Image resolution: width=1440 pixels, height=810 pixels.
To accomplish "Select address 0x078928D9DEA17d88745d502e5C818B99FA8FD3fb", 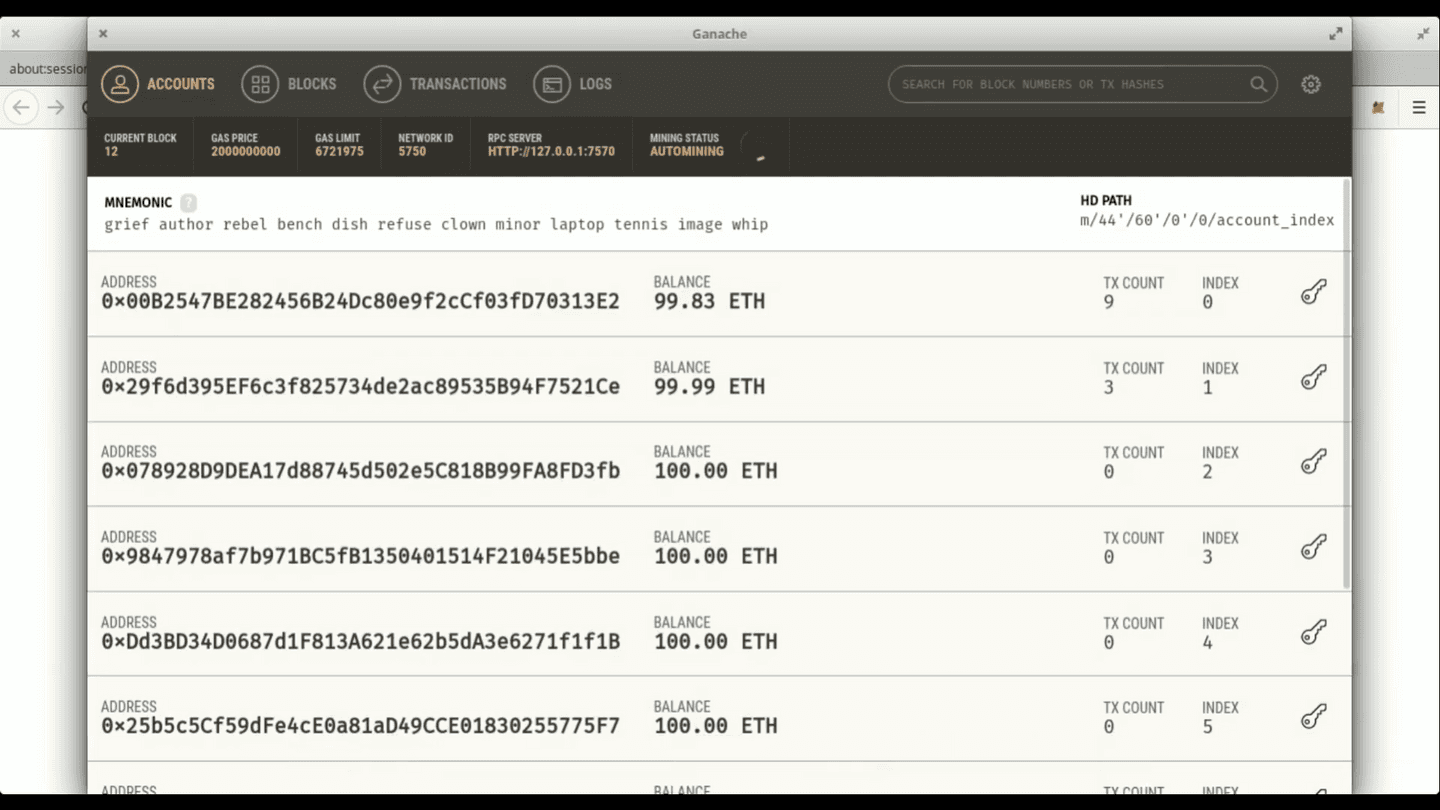I will (x=360, y=470).
